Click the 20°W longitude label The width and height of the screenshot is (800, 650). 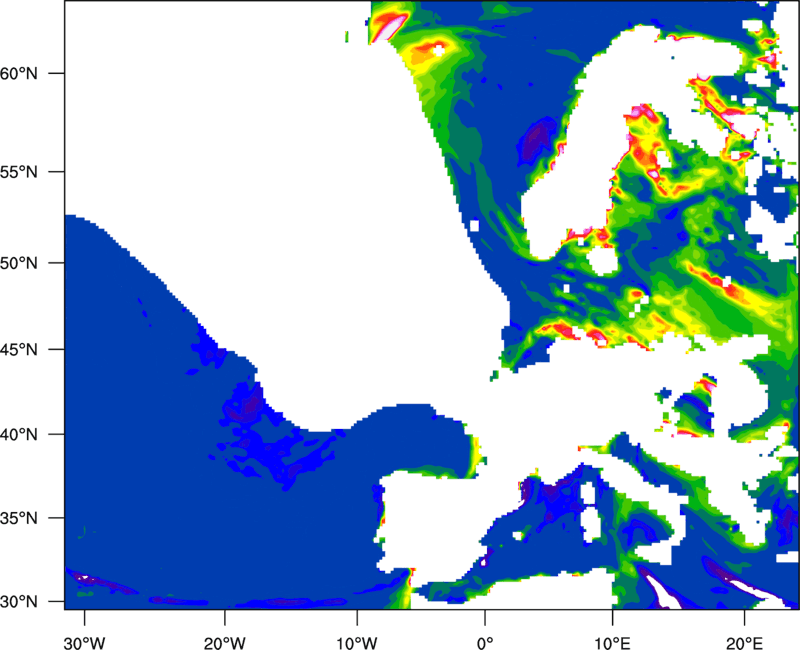pyautogui.click(x=224, y=643)
